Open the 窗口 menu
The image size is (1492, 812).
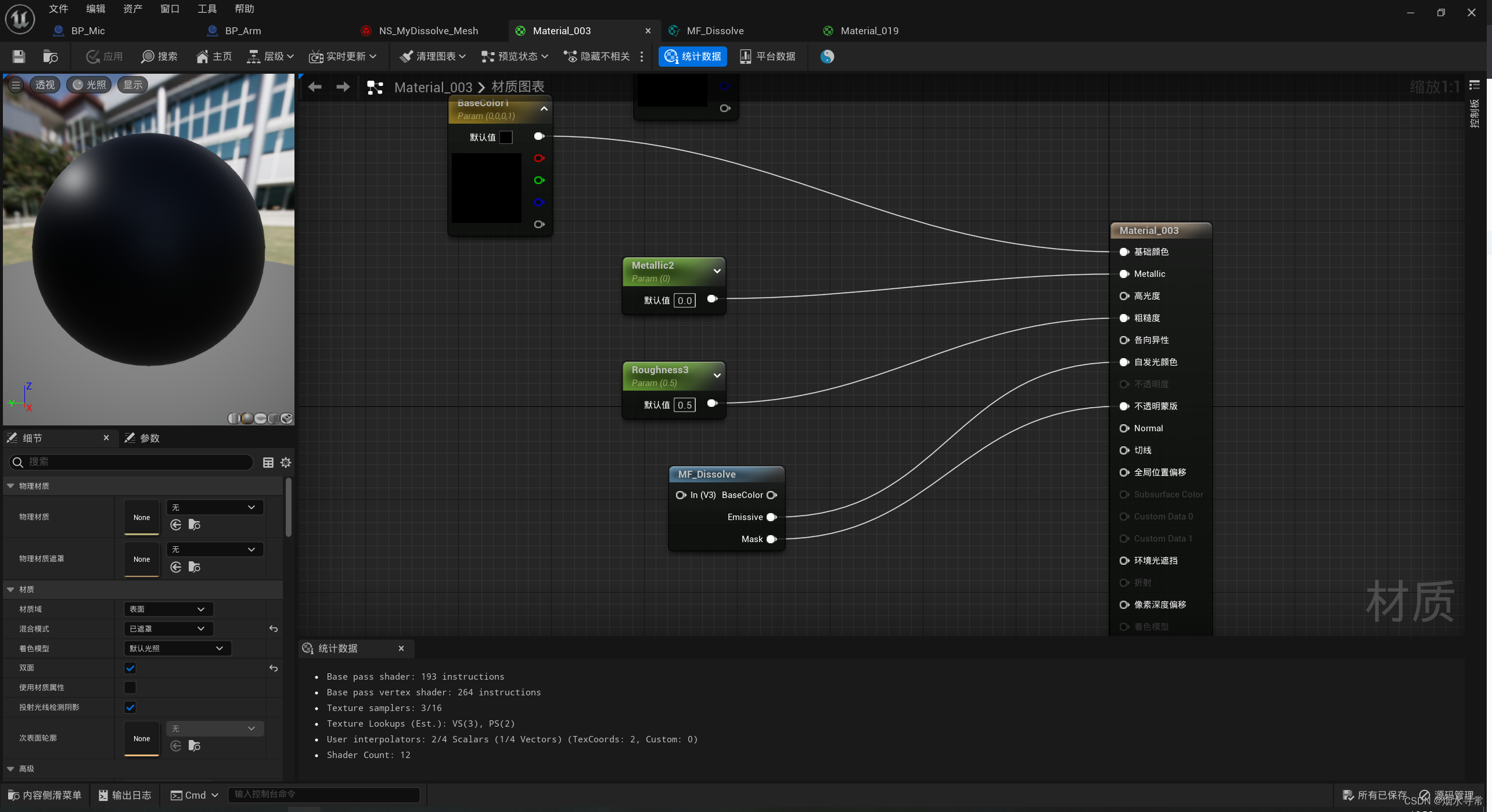click(x=169, y=8)
